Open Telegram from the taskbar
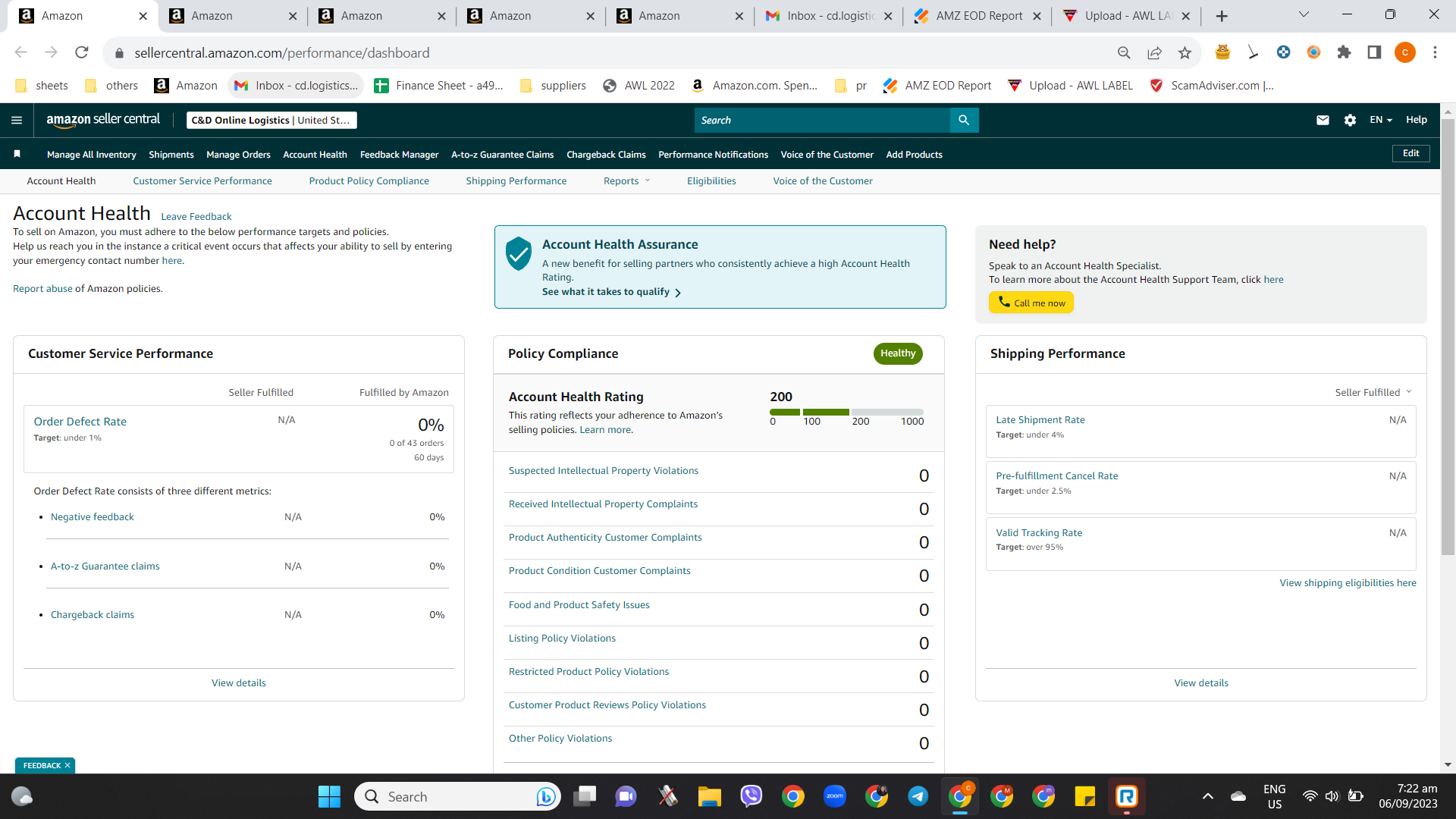Image resolution: width=1456 pixels, height=819 pixels. pyautogui.click(x=918, y=796)
